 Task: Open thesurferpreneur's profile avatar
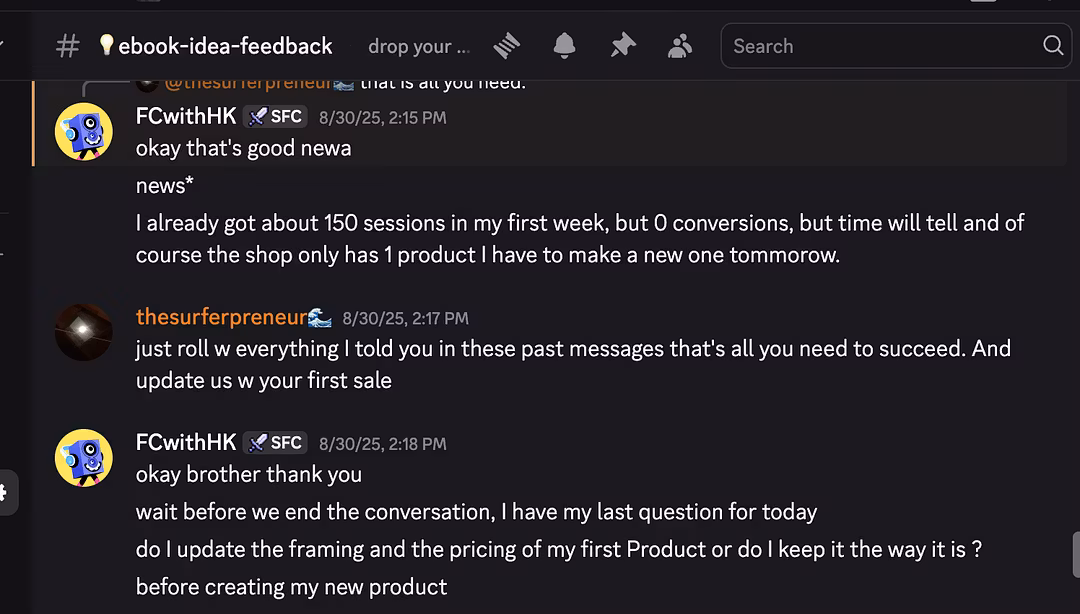click(83, 332)
